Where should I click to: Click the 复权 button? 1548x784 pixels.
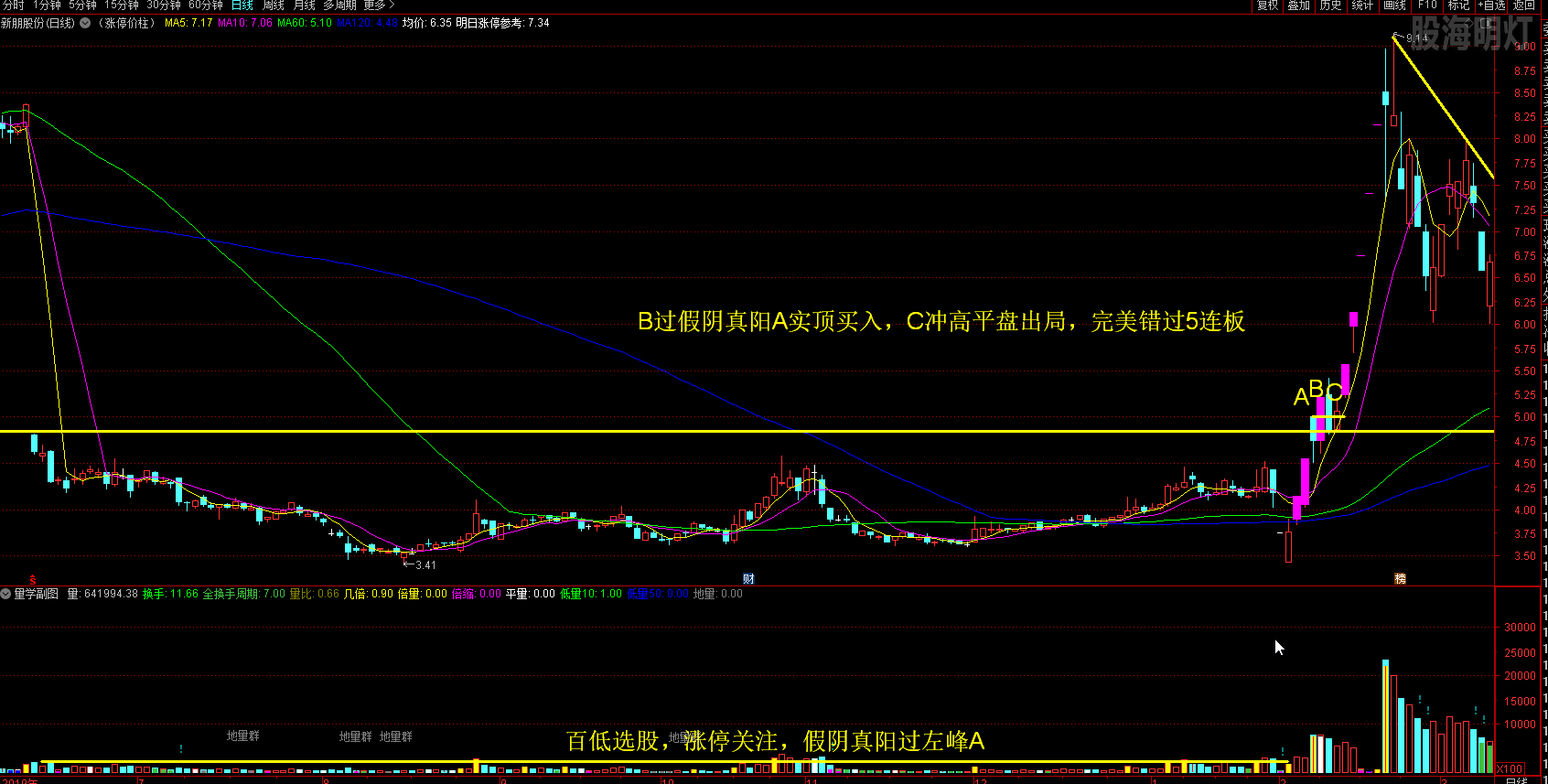1268,5
